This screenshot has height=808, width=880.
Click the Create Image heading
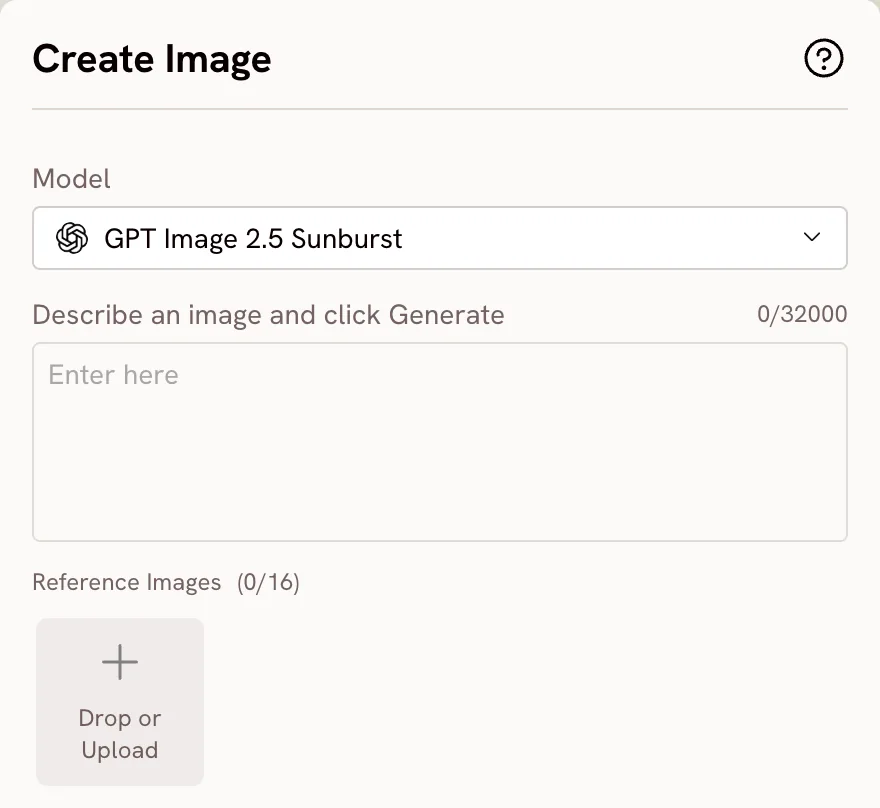pyautogui.click(x=152, y=59)
